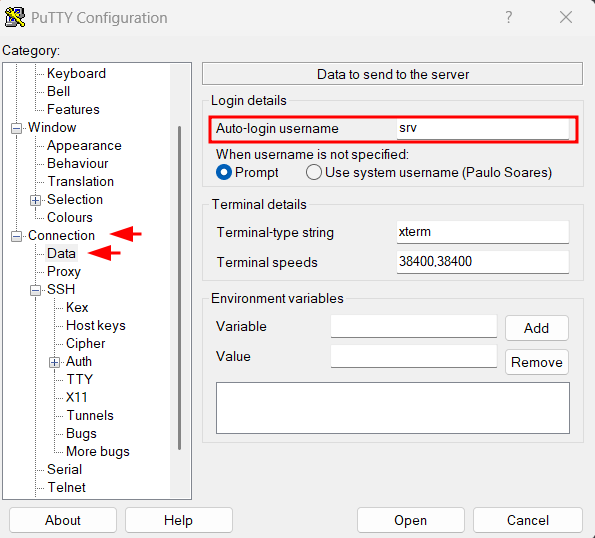Focus the Terminal-type string field
The width and height of the screenshot is (595, 538).
(x=483, y=232)
